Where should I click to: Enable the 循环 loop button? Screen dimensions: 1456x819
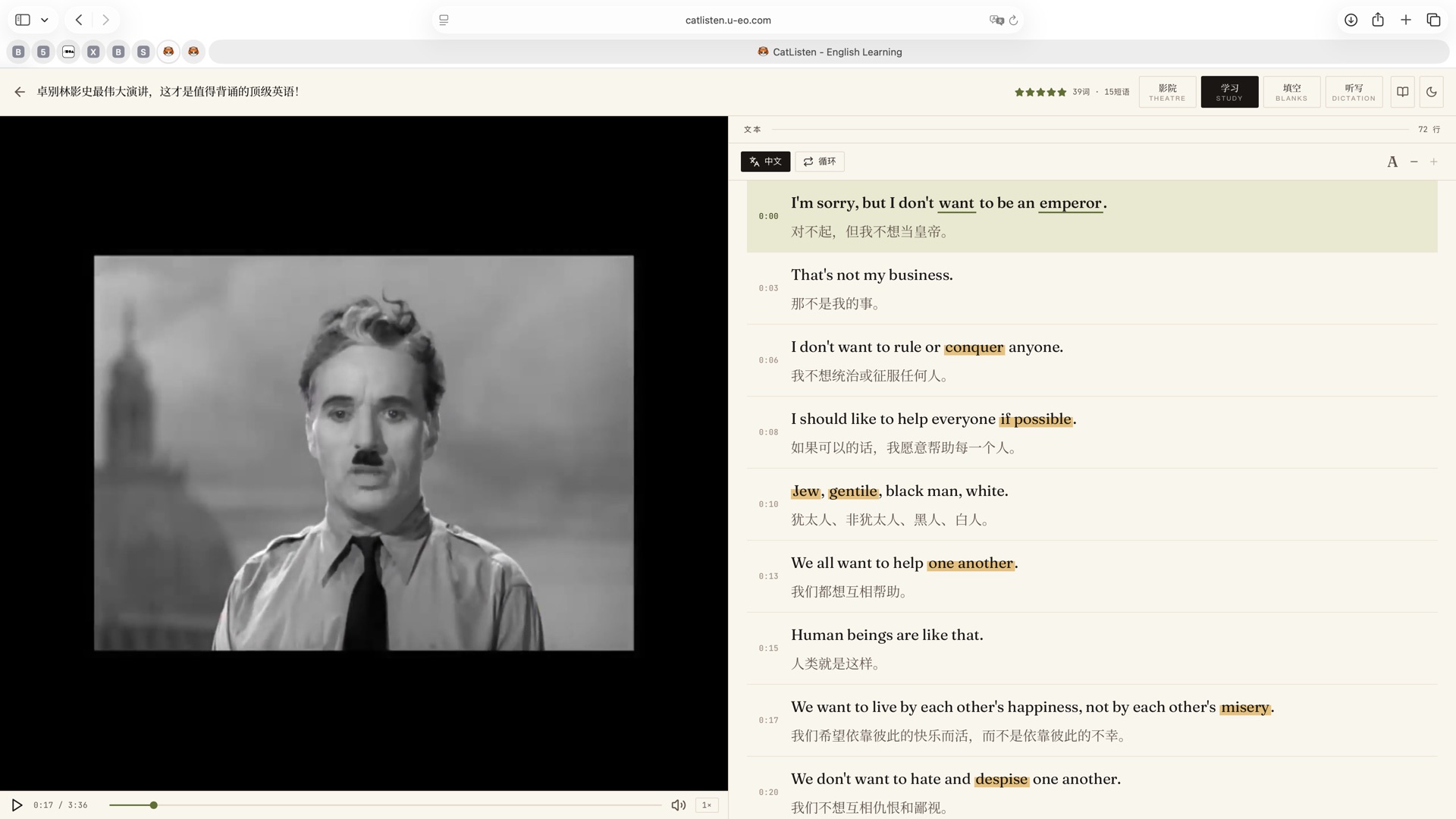point(820,162)
